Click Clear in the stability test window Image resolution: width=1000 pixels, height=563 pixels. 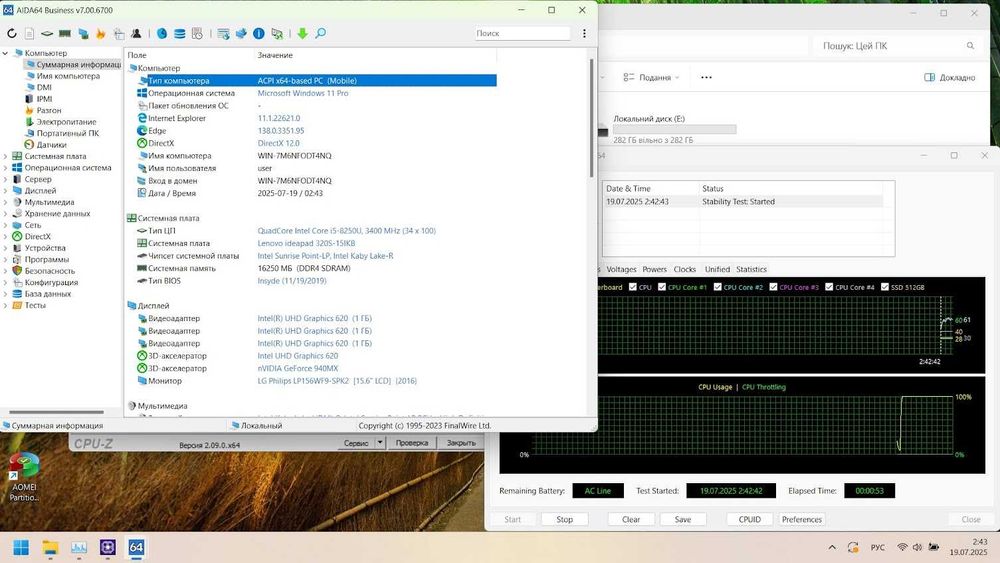pyautogui.click(x=631, y=519)
